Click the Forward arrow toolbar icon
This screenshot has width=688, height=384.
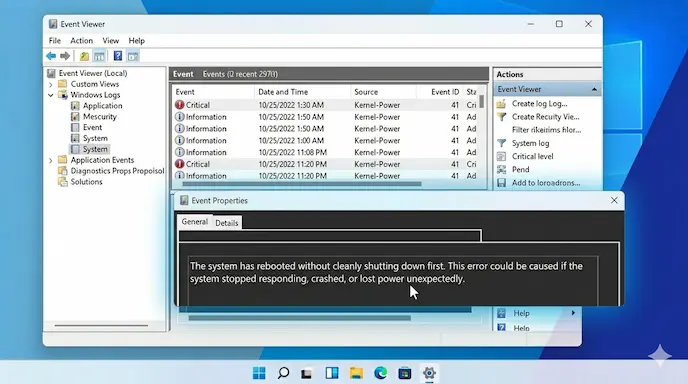pyautogui.click(x=65, y=56)
